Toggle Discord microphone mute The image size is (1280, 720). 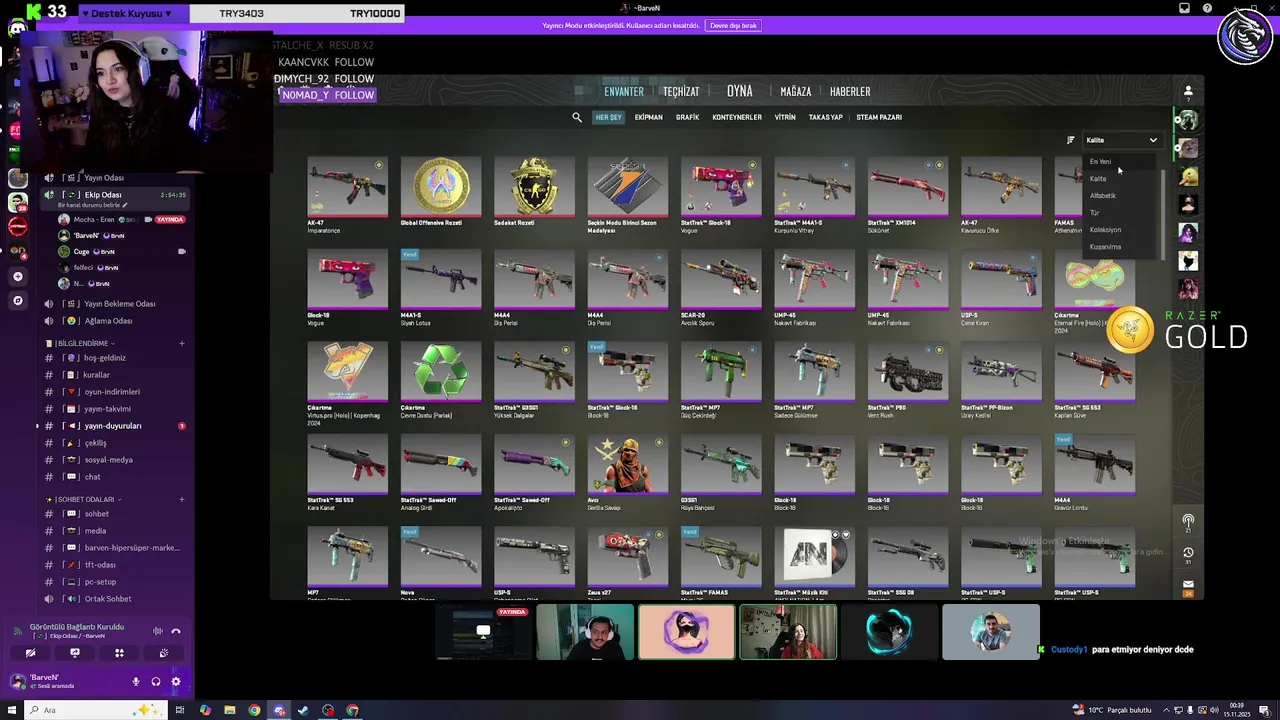136,682
